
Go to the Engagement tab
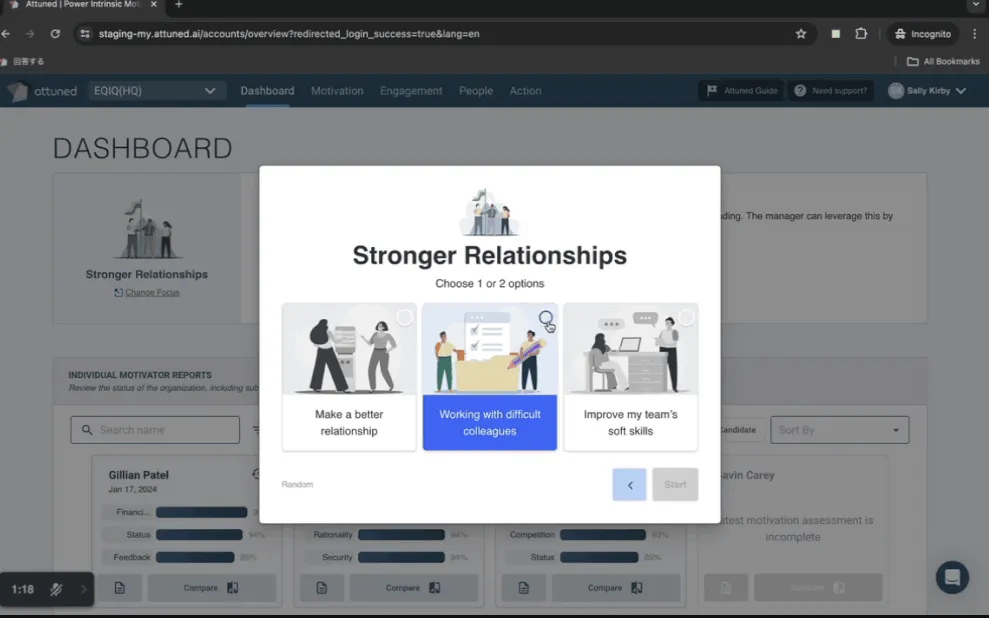pos(410,91)
